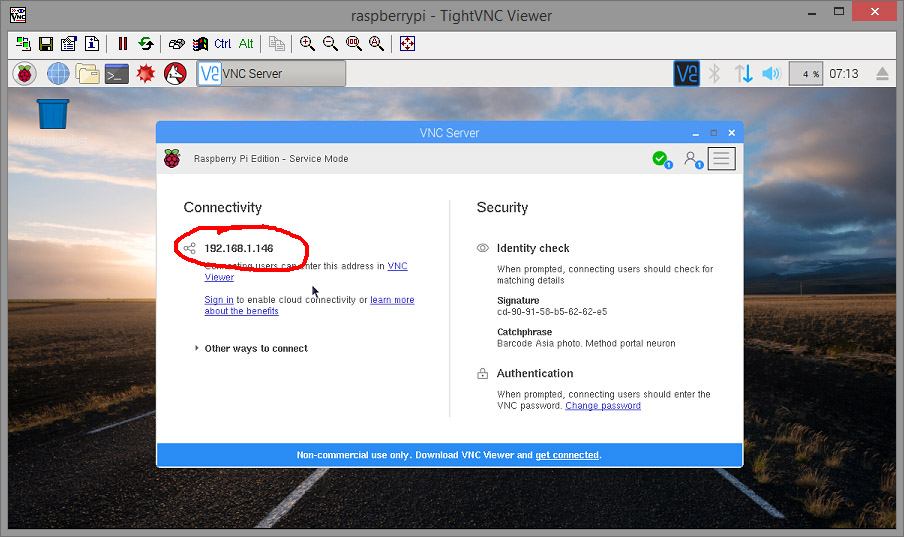Click the VNC tray icon in panel
Viewport: 904px width, 537px height.
tap(687, 74)
